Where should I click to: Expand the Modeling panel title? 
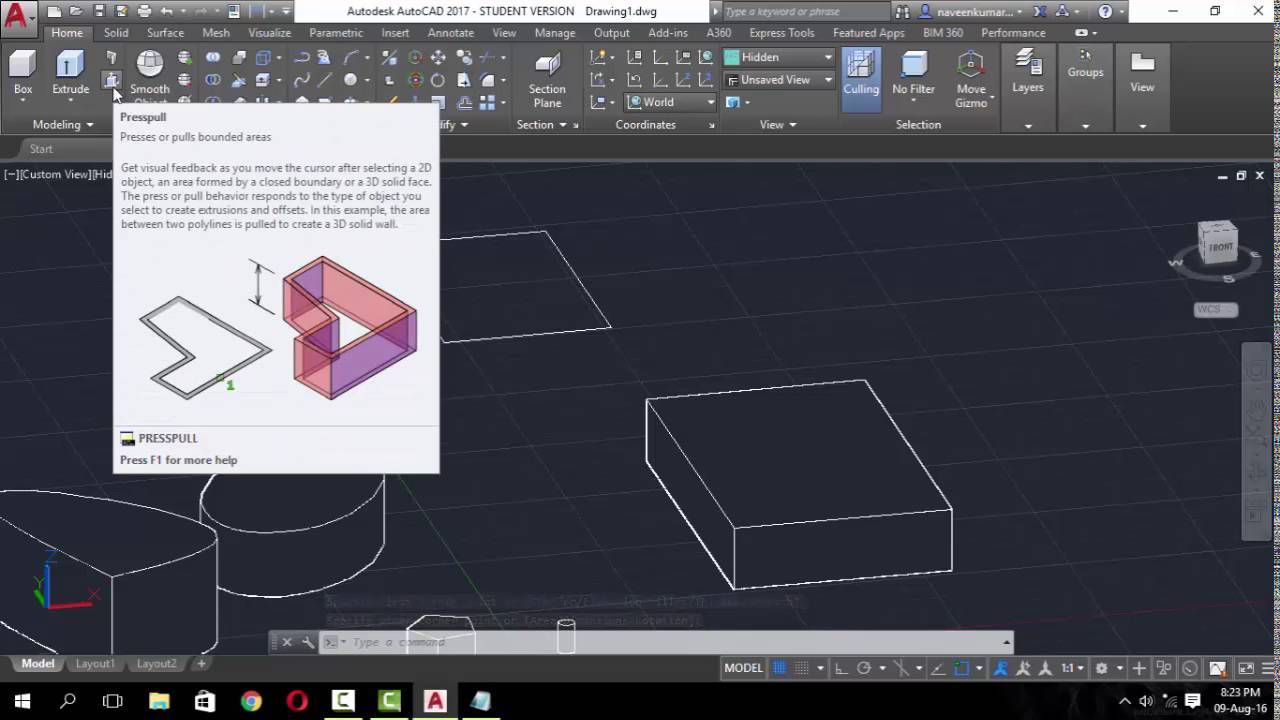pyautogui.click(x=62, y=125)
